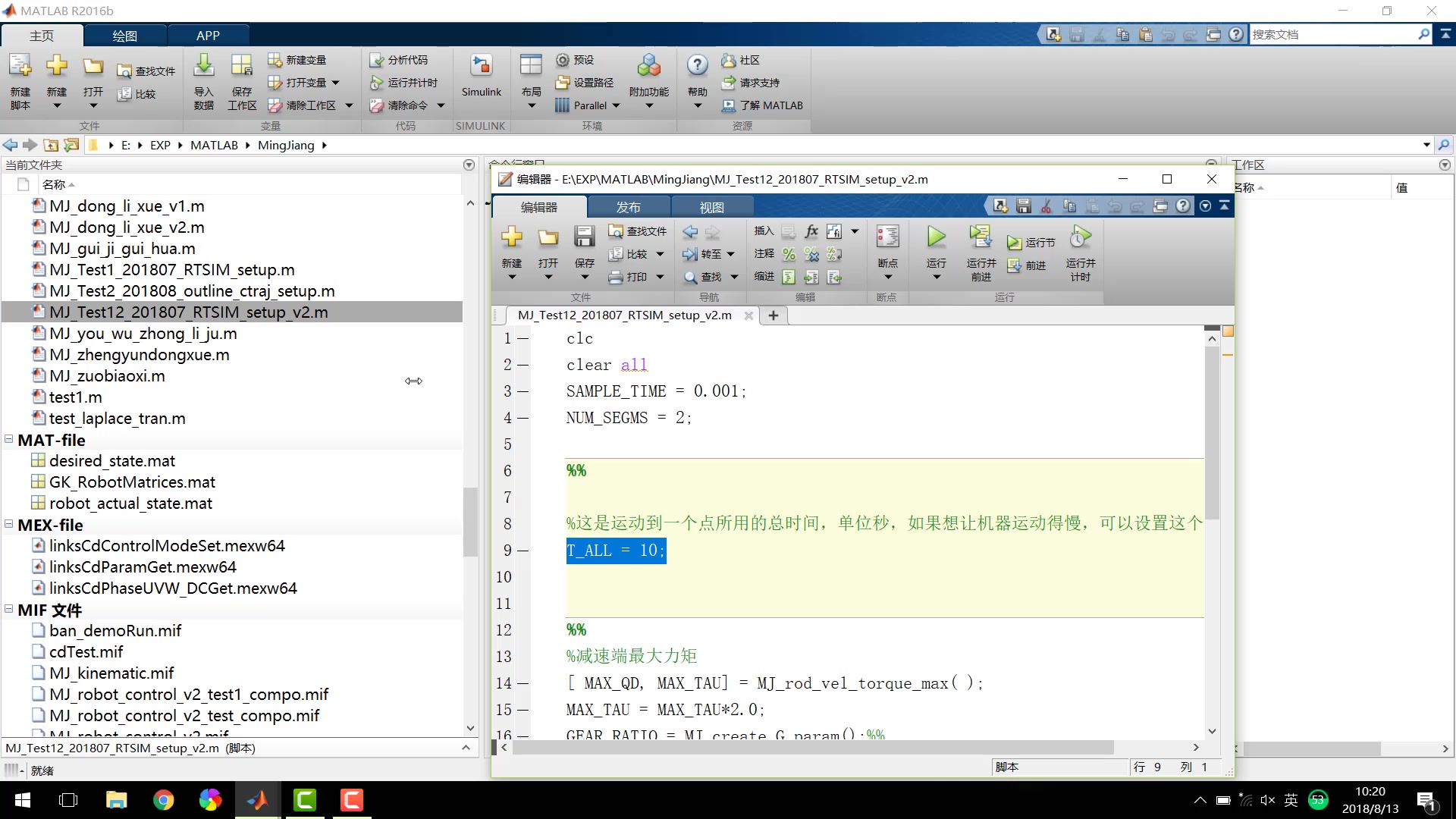Switch to the 绘图 ribbon tab
This screenshot has width=1456, height=819.
pos(125,35)
